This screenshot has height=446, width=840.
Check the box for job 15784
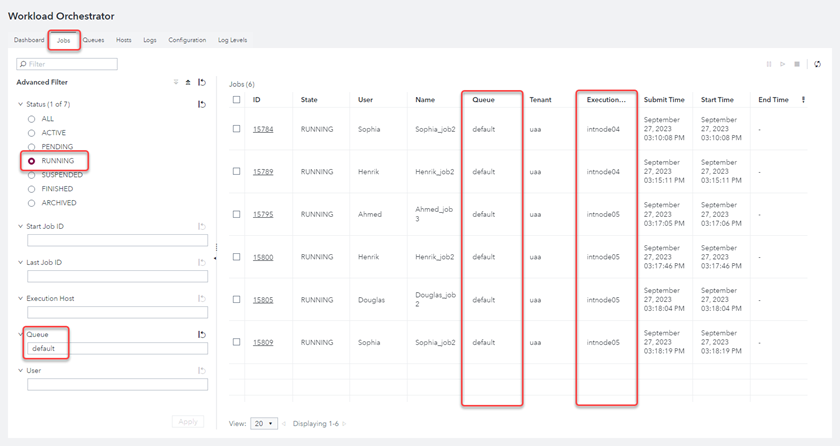(x=236, y=129)
